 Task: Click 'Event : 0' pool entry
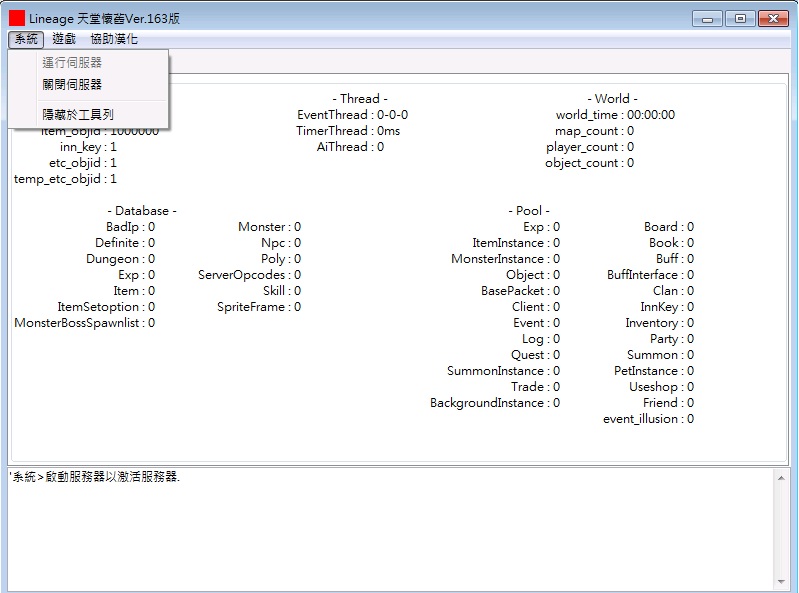click(x=537, y=322)
